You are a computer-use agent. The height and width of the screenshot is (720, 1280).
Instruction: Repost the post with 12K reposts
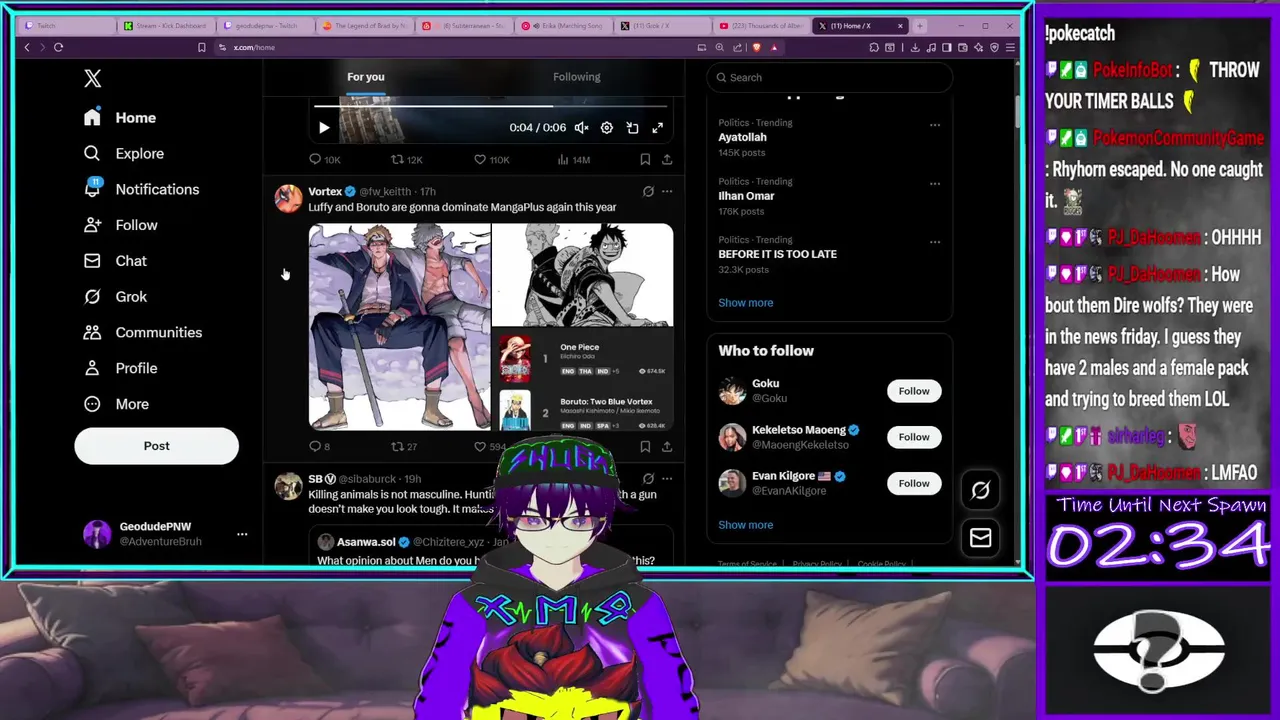(406, 160)
